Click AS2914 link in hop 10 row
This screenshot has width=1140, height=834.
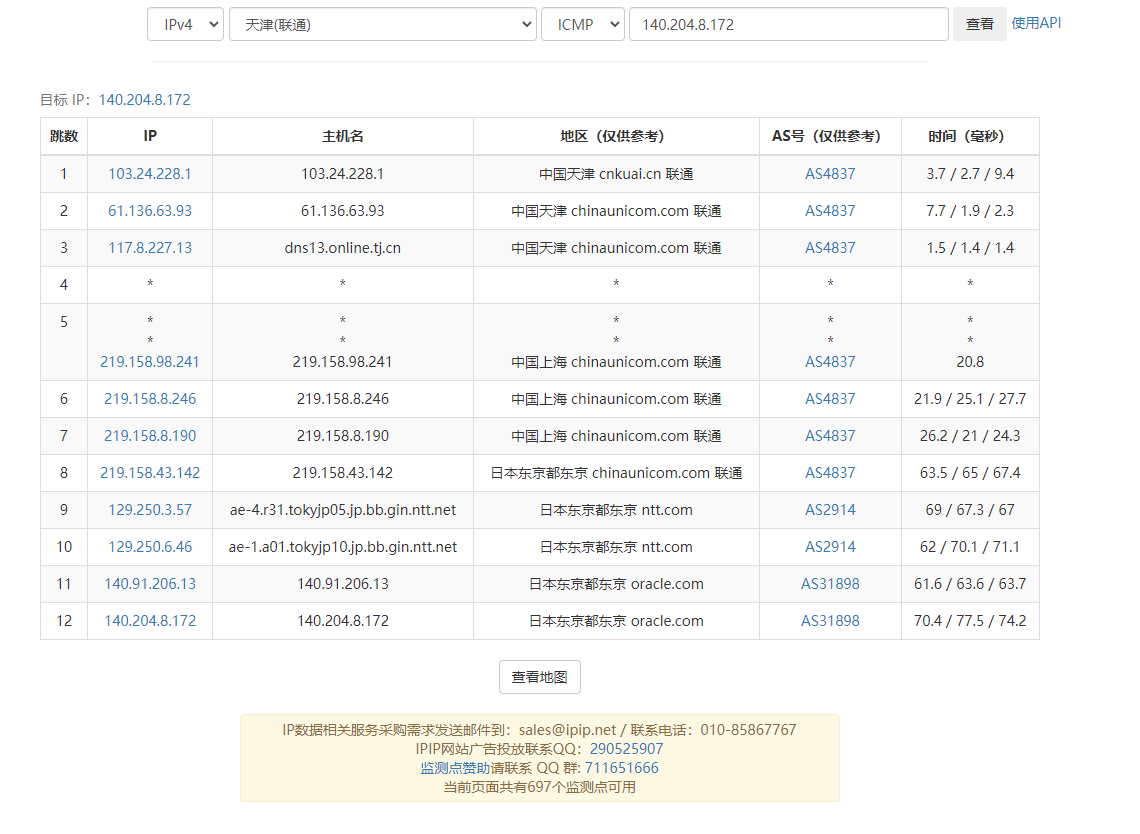pos(830,547)
